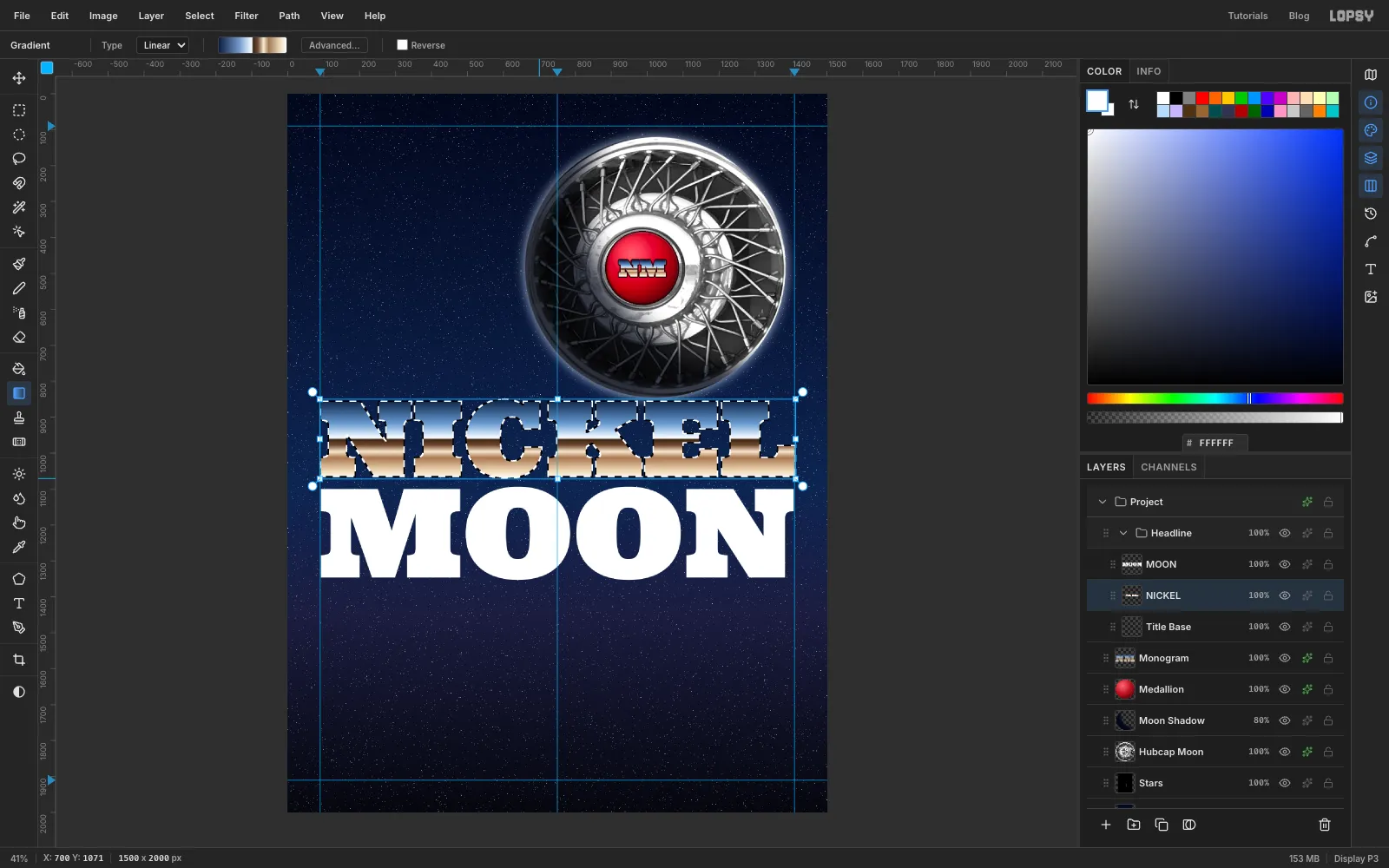Hide the Medallion layer
Screen dimensions: 1389x868
pos(1285,689)
